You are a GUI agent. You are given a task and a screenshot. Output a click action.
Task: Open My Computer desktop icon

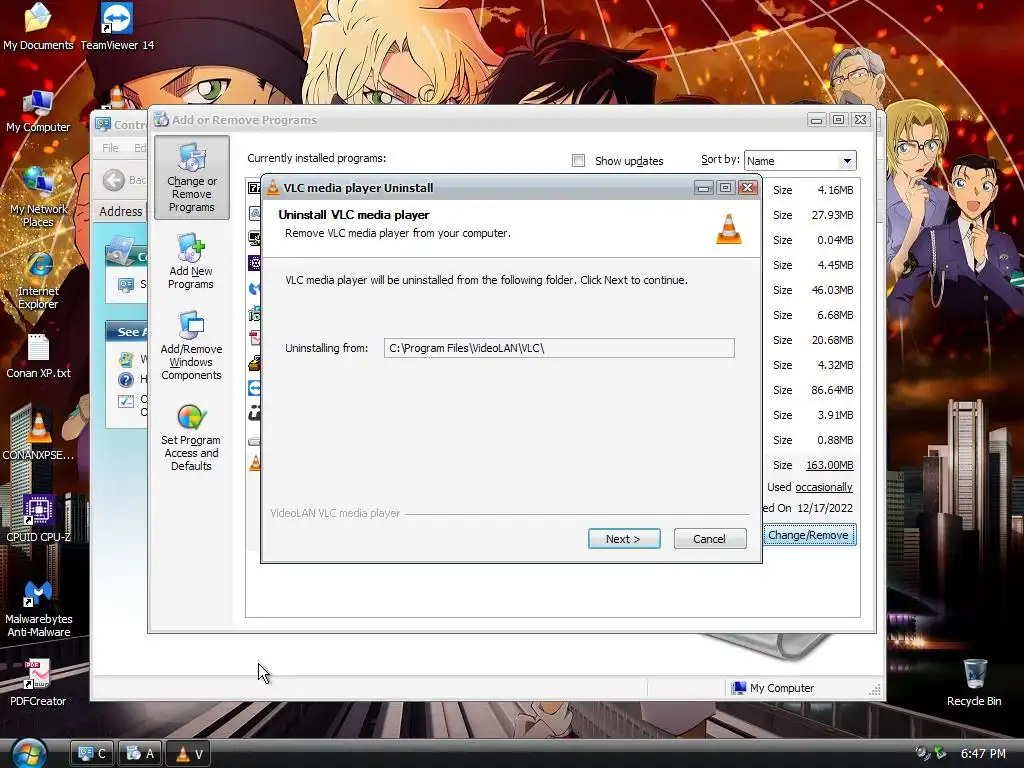[x=38, y=111]
